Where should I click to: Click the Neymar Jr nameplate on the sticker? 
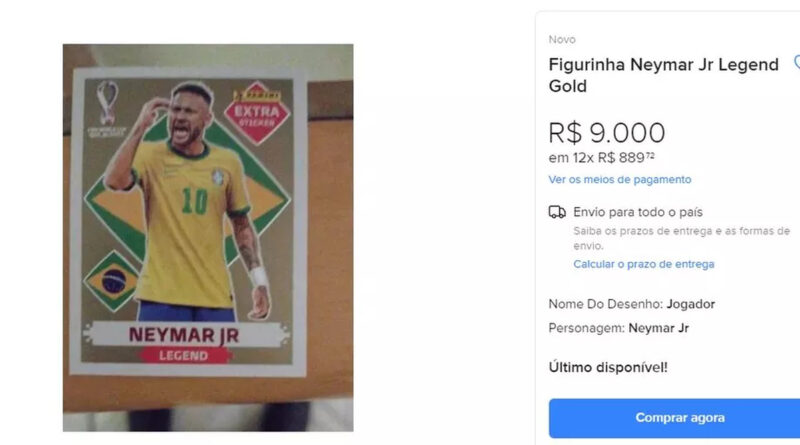(183, 334)
